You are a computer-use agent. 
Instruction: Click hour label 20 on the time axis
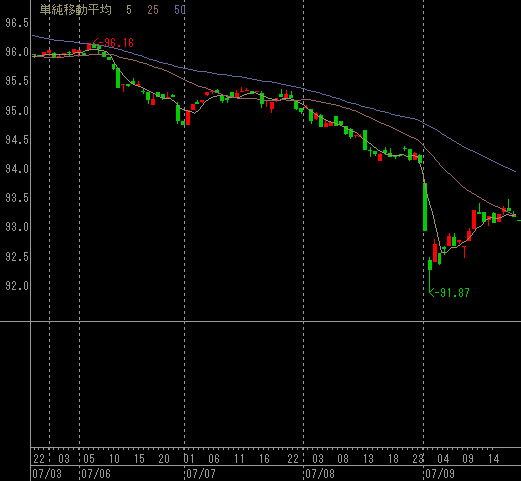164,459
